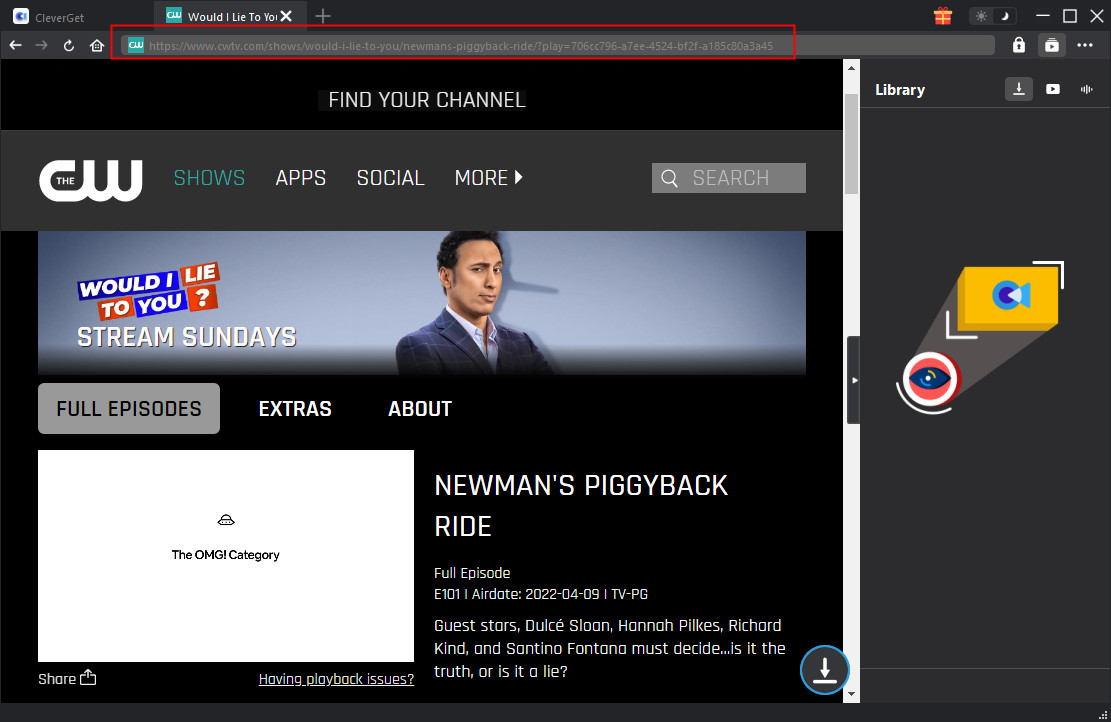The height and width of the screenshot is (722, 1111).
Task: Reload the page with refresh icon
Action: [x=69, y=45]
